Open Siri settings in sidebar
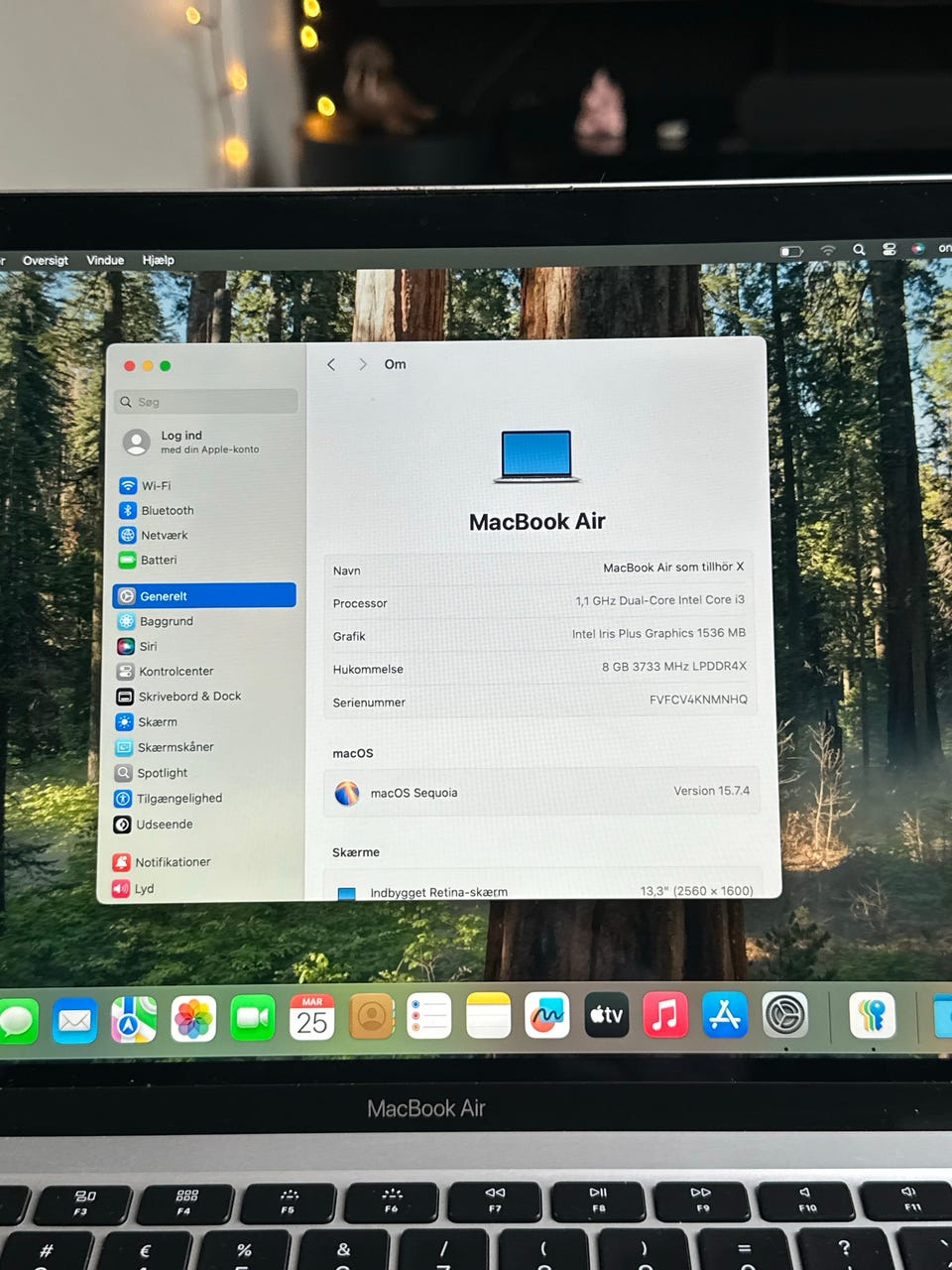This screenshot has width=952, height=1270. click(x=137, y=646)
